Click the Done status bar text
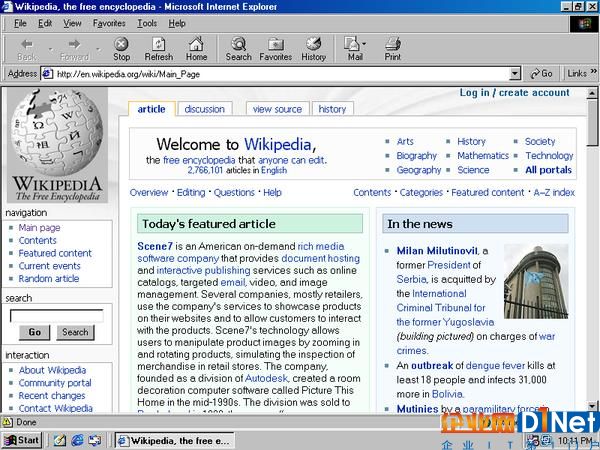The image size is (600, 450). coord(26,422)
